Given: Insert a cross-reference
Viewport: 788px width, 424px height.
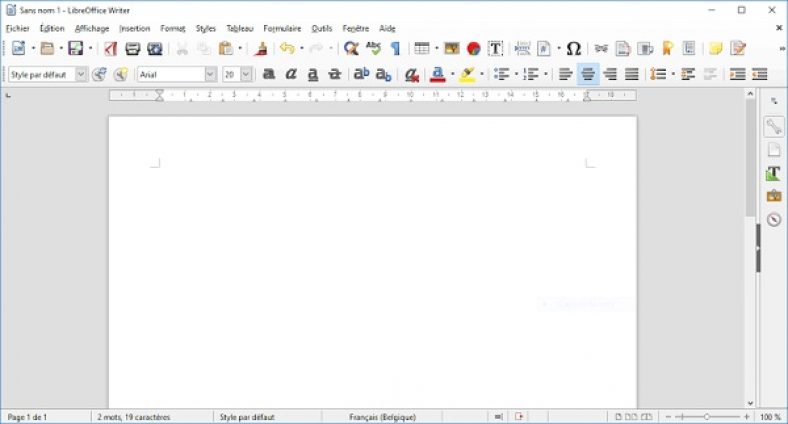Looking at the screenshot, I should (689, 48).
